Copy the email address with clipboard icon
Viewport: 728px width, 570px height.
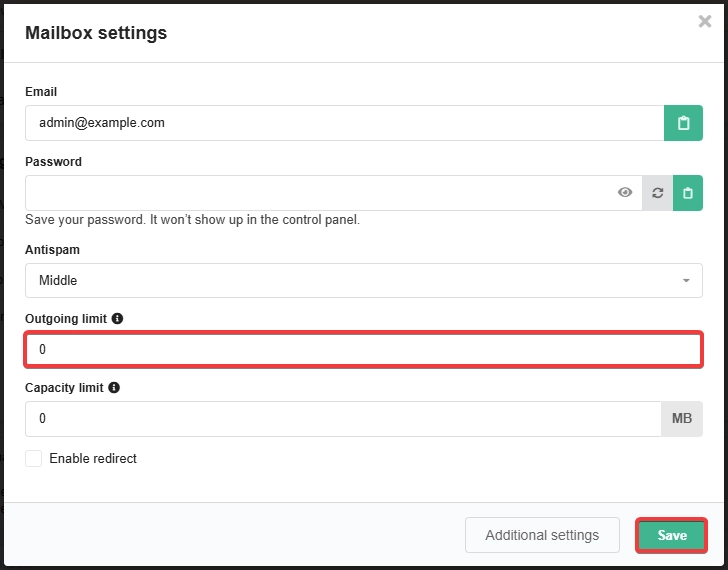click(x=683, y=123)
